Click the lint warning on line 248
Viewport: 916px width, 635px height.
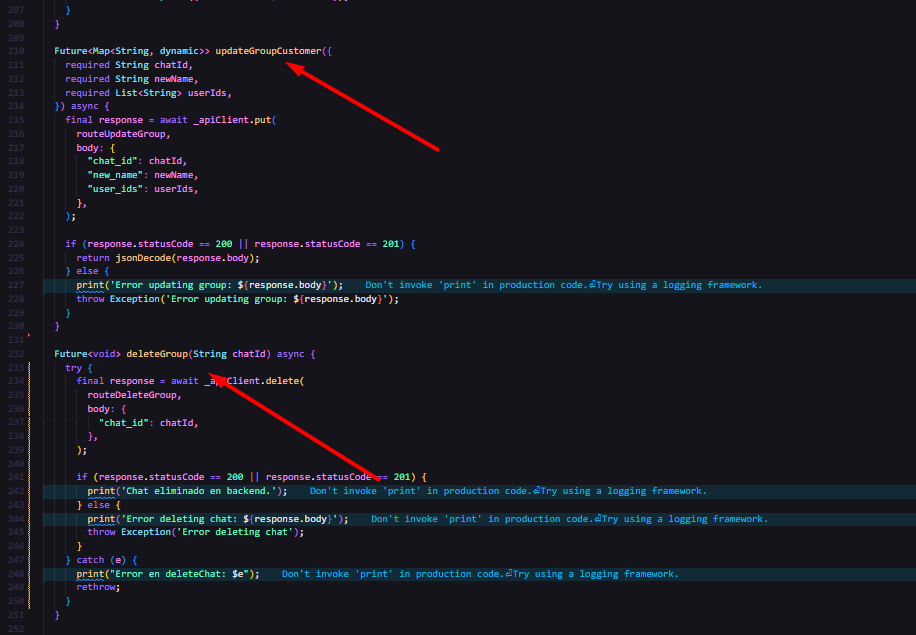[480, 574]
